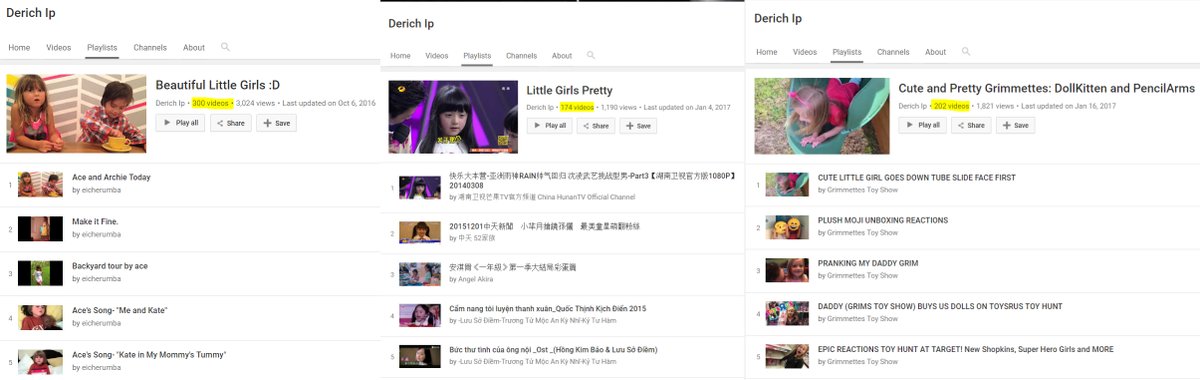
Task: Share the Beautiful Little Girls :D playlist
Action: (x=230, y=123)
